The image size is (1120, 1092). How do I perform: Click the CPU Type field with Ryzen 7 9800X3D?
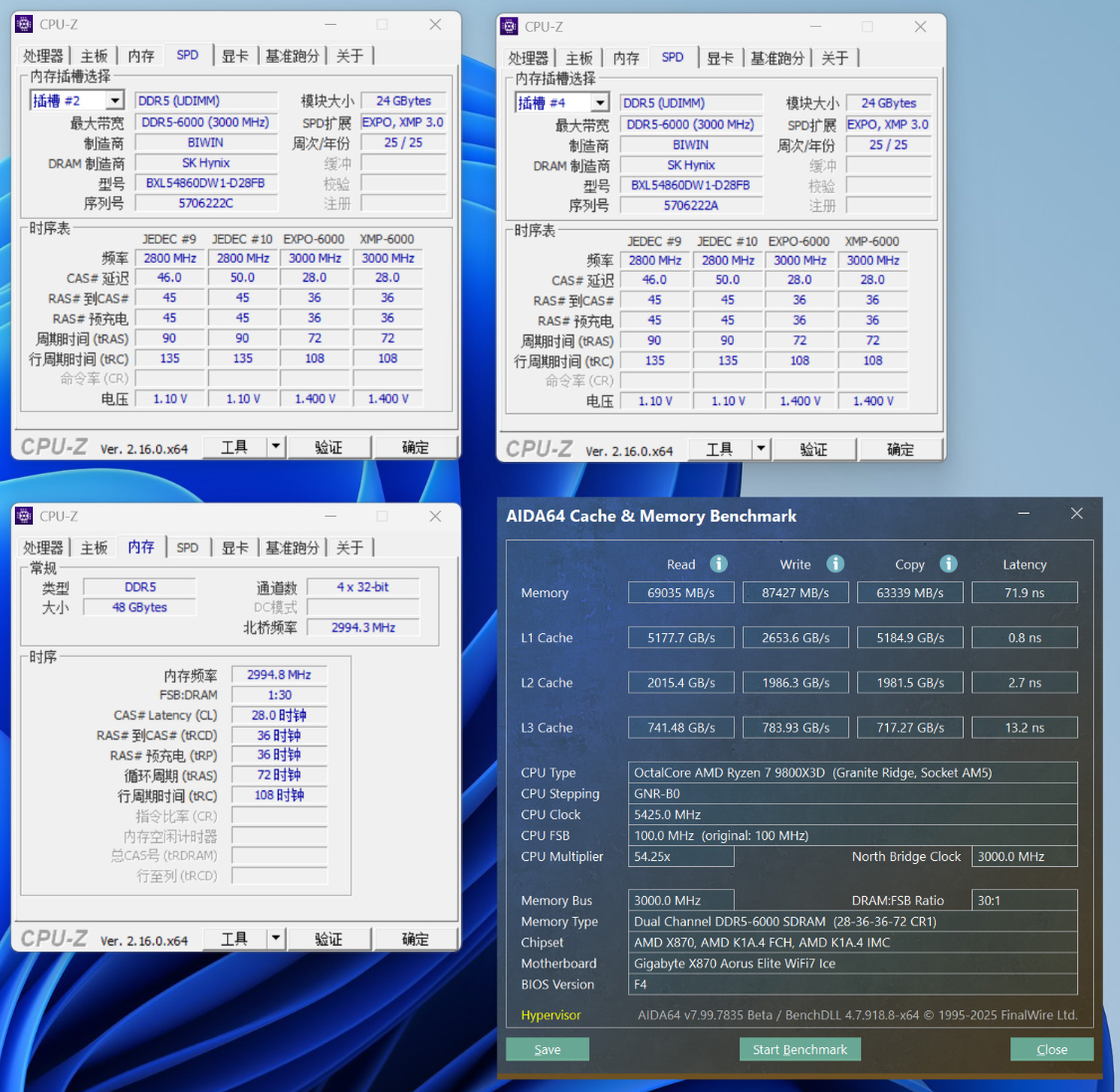pyautogui.click(x=853, y=772)
